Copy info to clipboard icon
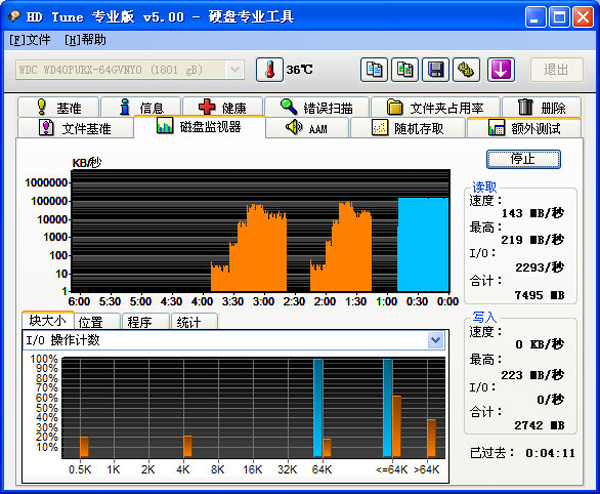 click(x=374, y=70)
